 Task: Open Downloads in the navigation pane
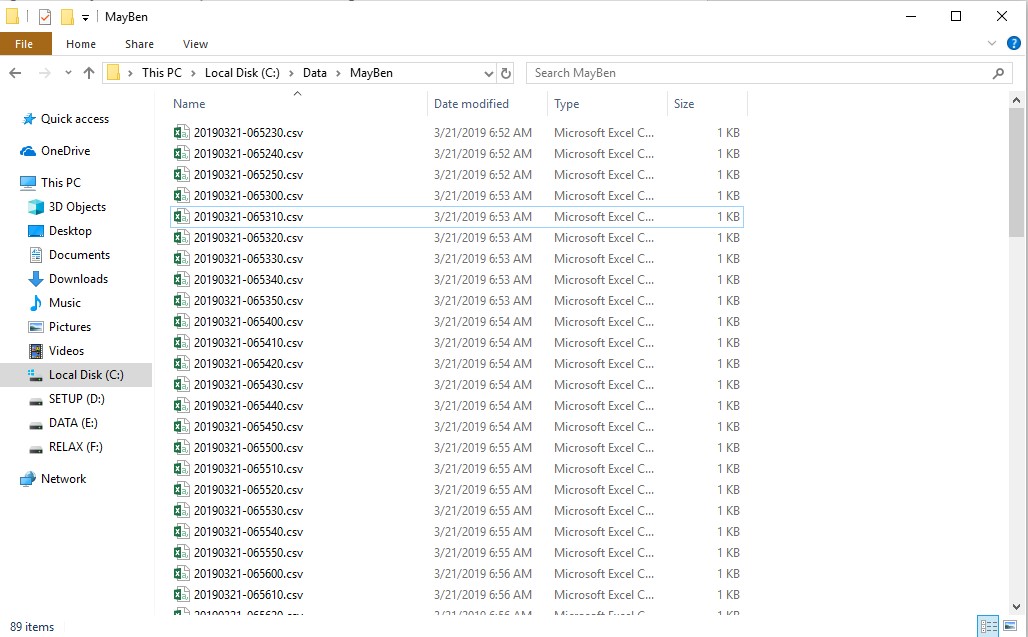tap(78, 279)
